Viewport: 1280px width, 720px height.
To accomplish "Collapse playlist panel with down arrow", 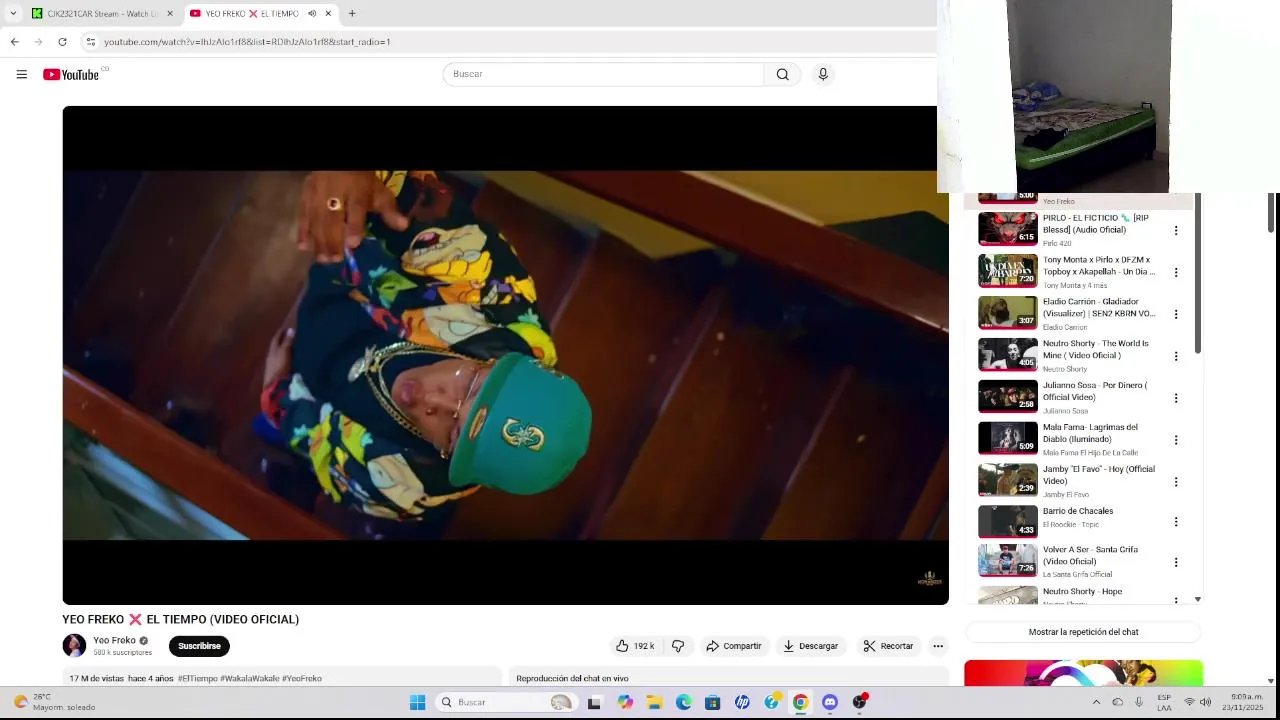I will pos(1198,599).
